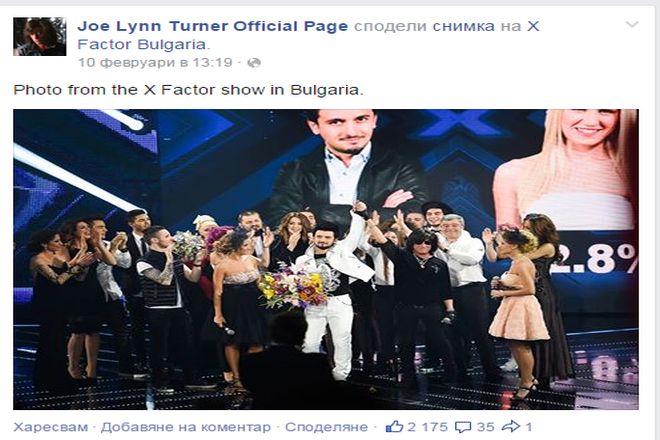
Task: Click the globe public-privacy icon
Action: point(254,63)
